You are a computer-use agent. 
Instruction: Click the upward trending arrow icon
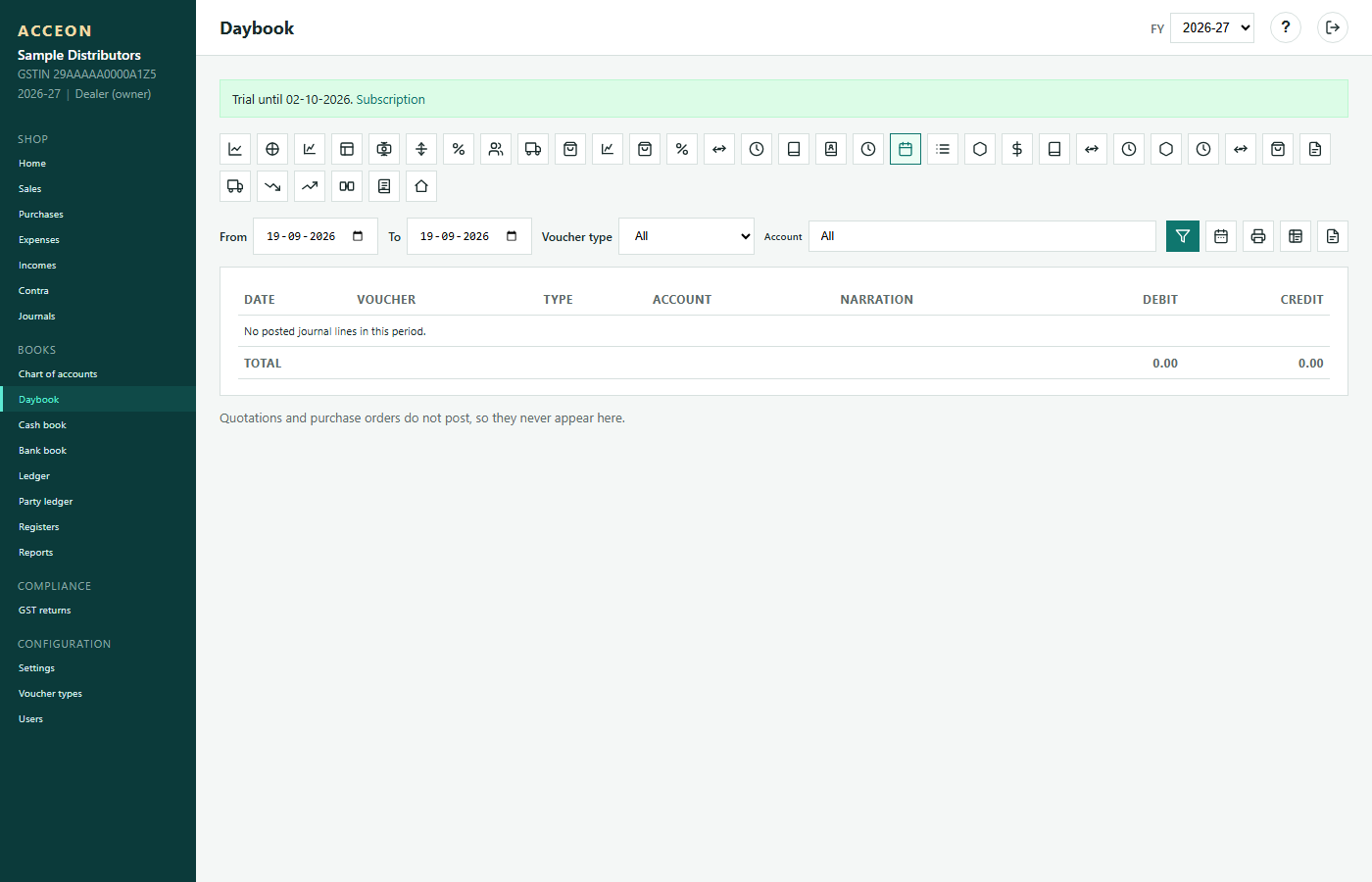[x=310, y=186]
